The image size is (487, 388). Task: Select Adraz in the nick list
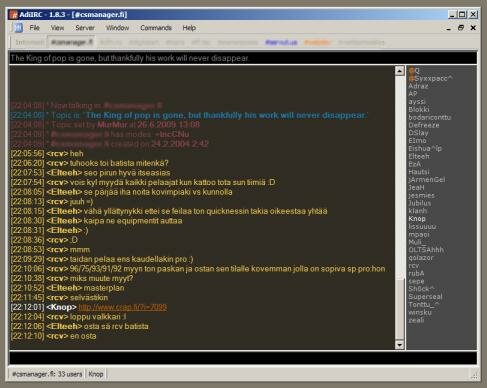pos(418,86)
